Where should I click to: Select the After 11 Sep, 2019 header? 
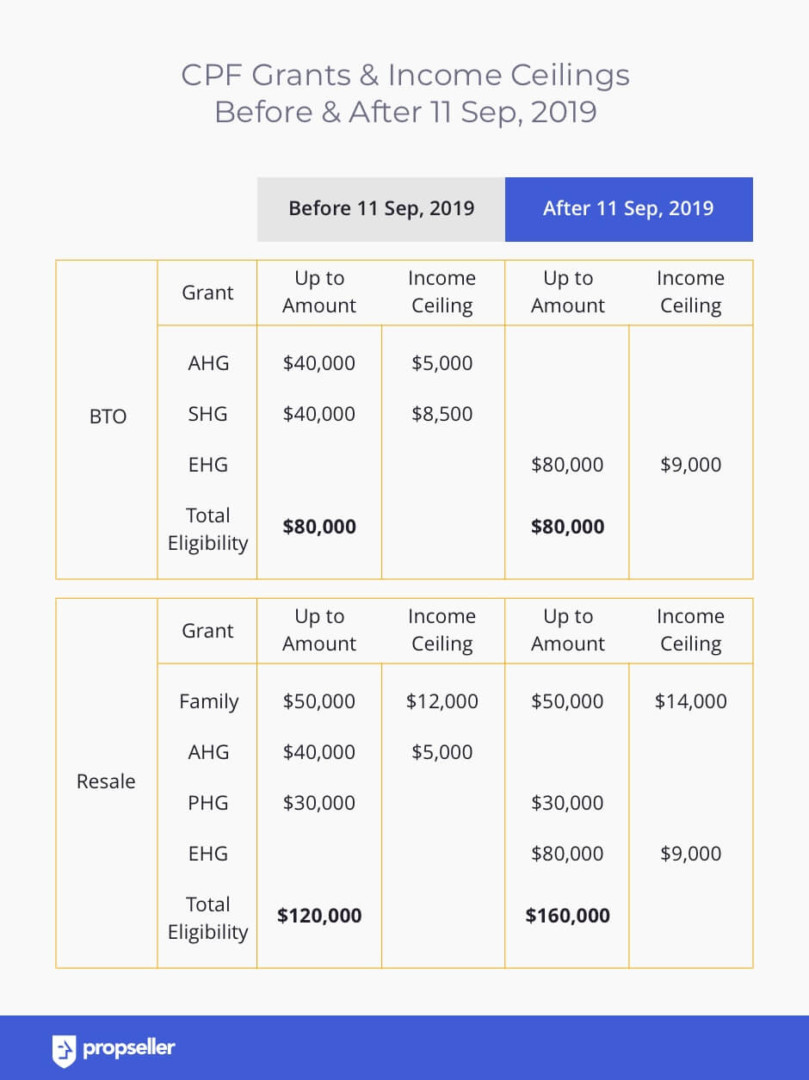point(629,209)
